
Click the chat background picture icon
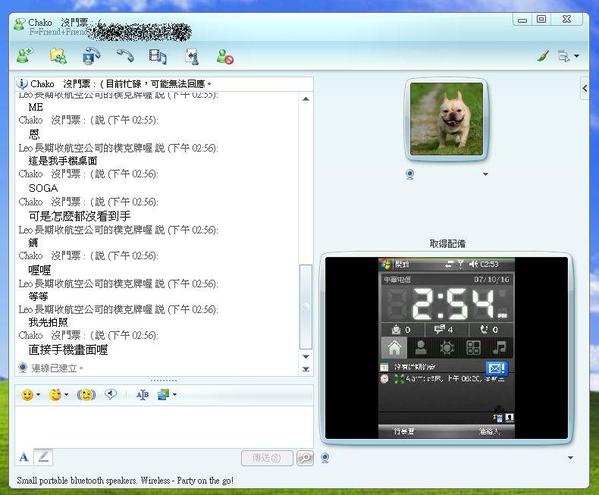pyautogui.click(x=163, y=395)
